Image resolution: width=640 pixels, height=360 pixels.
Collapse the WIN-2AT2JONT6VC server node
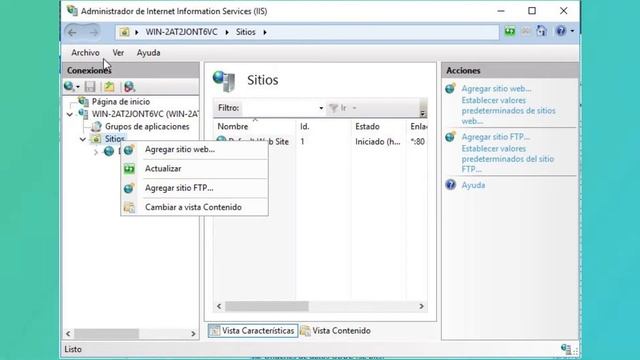tap(70, 114)
